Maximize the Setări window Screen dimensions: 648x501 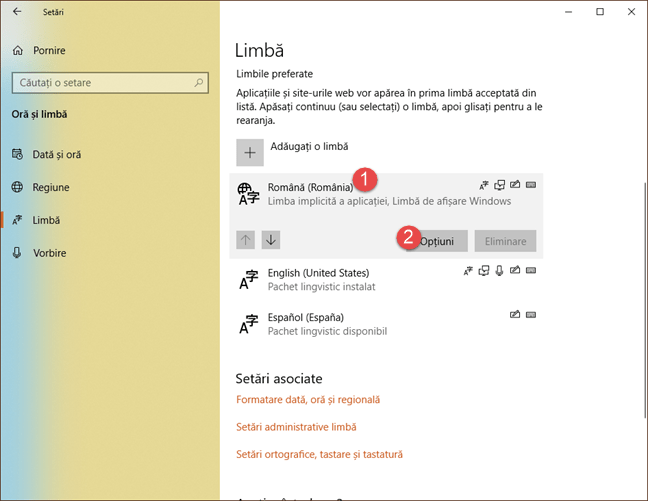click(x=600, y=12)
